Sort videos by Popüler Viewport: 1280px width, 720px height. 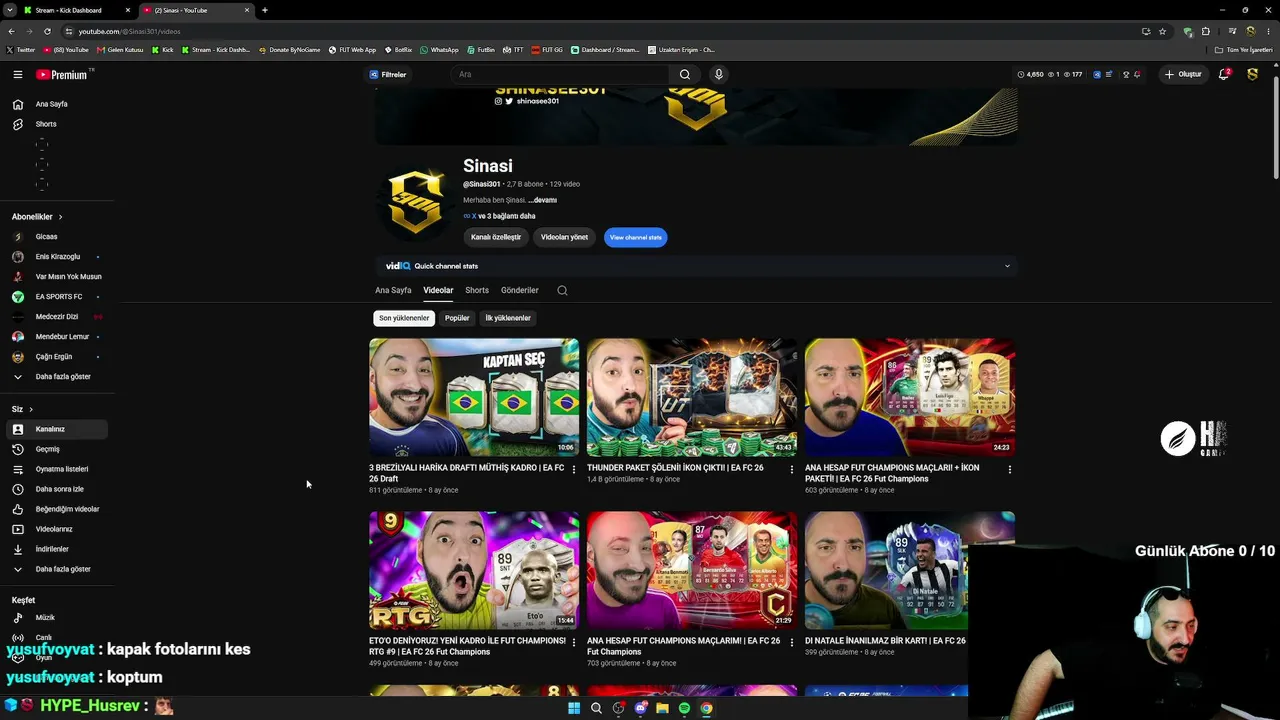(x=457, y=318)
